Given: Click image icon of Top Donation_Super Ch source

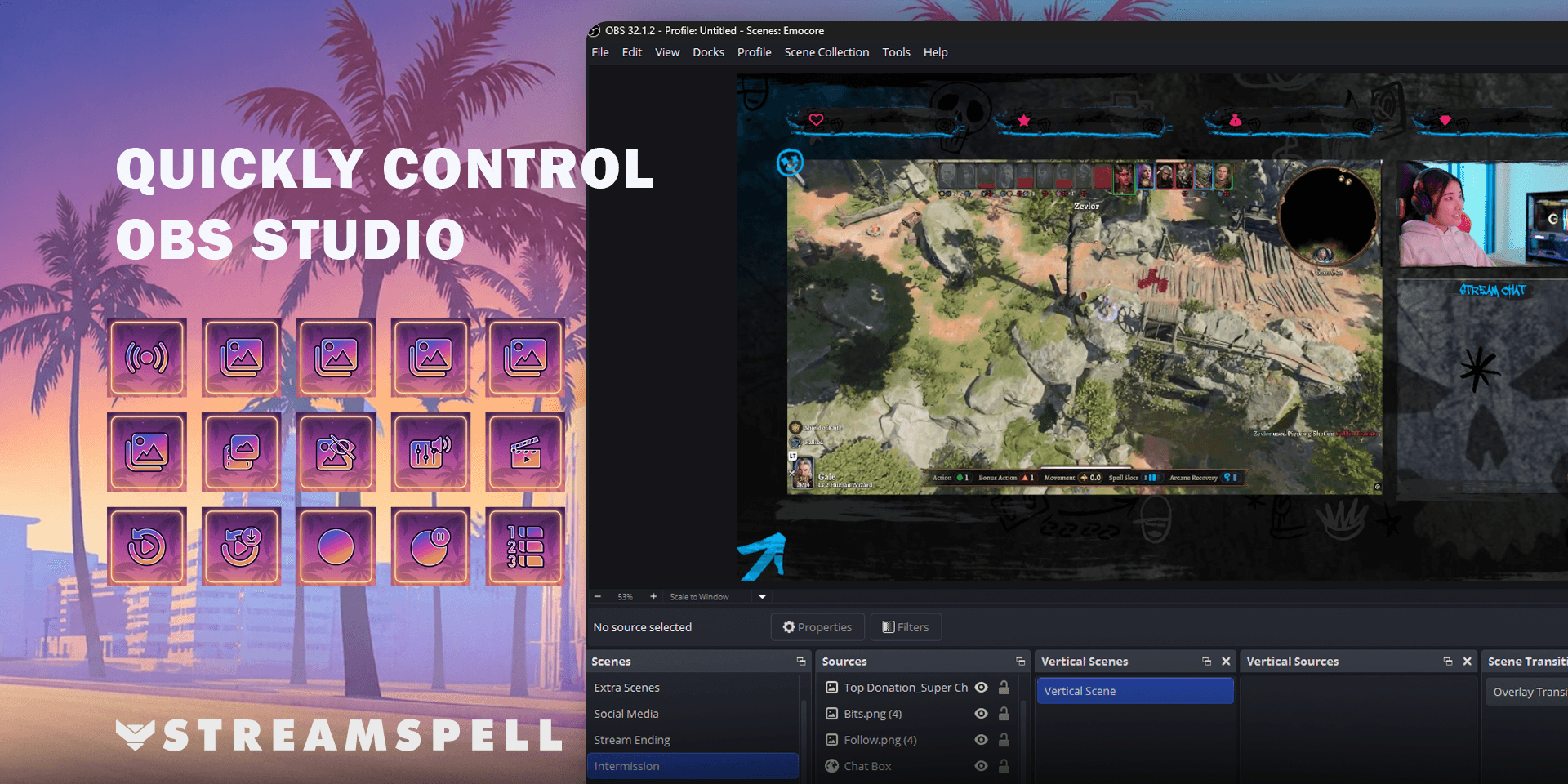Looking at the screenshot, I should click(x=831, y=688).
